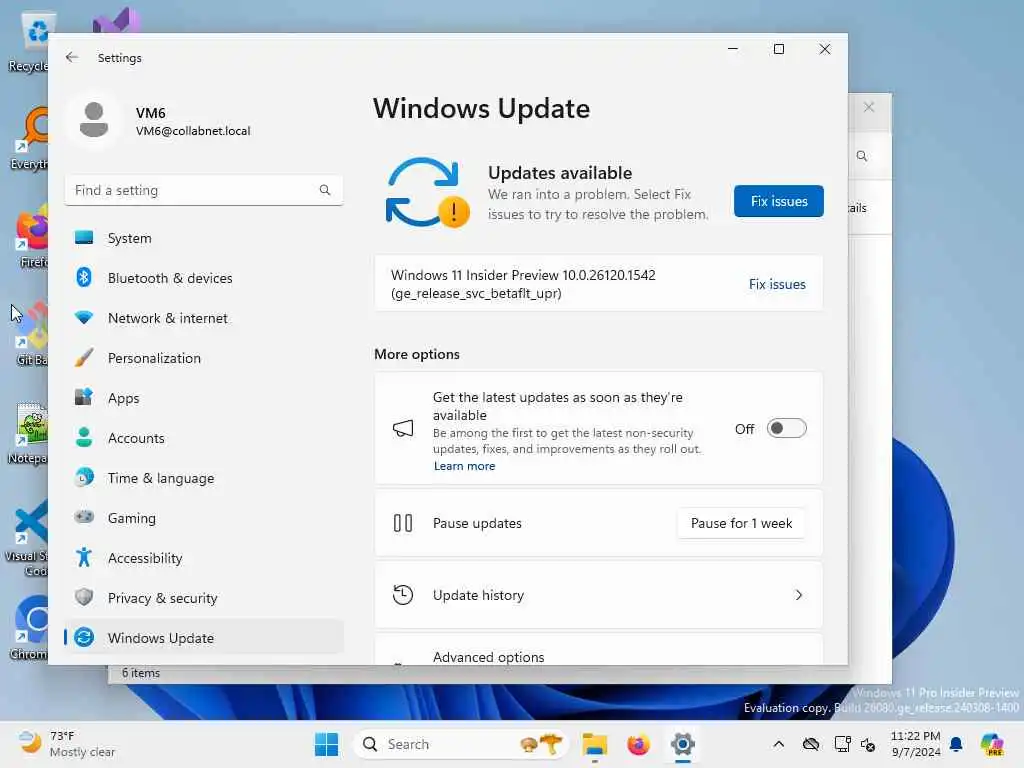Open the notification bell in taskbar
The image size is (1024, 768).
[956, 744]
